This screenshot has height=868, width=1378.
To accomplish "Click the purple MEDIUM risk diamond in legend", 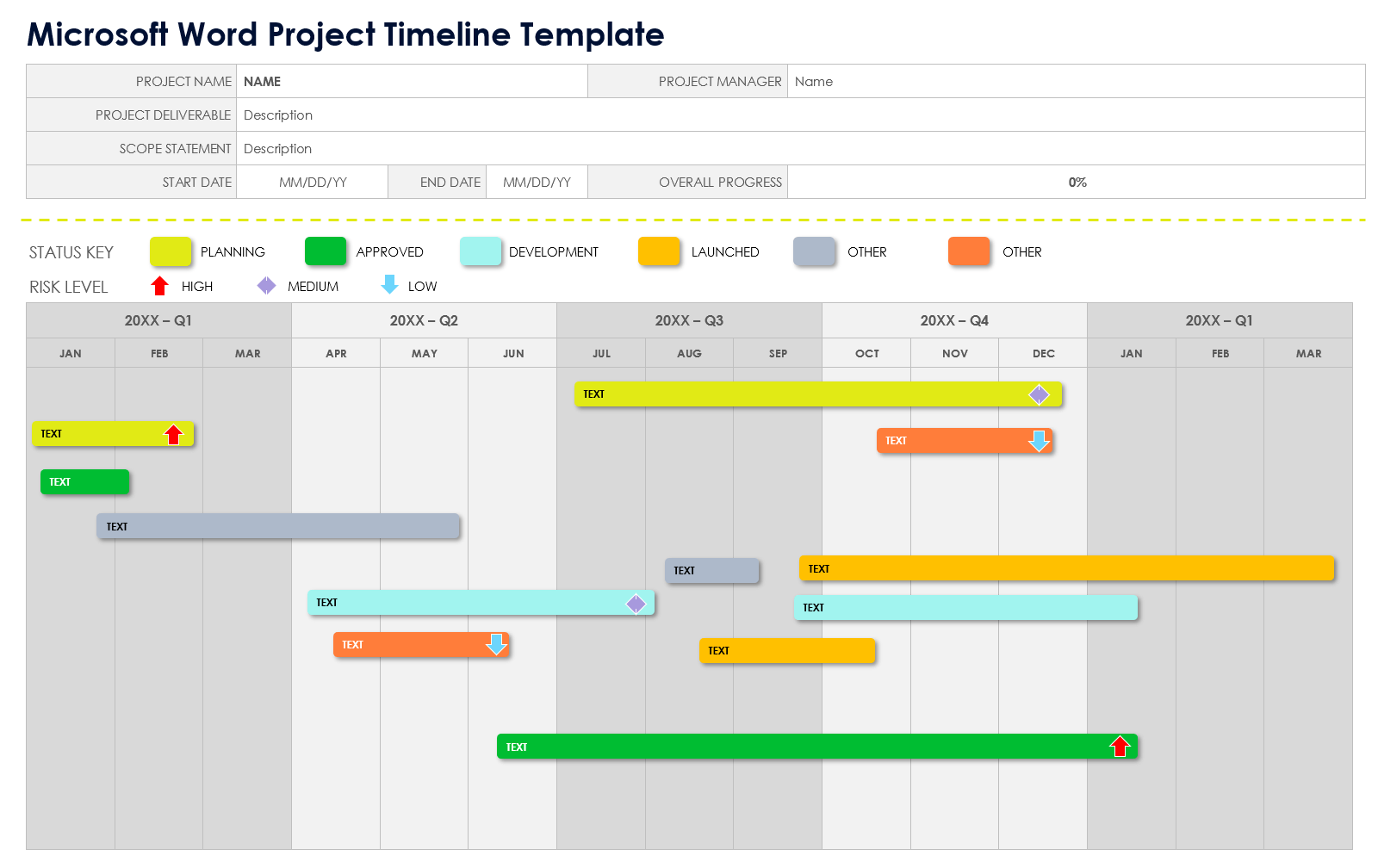I will [x=267, y=286].
